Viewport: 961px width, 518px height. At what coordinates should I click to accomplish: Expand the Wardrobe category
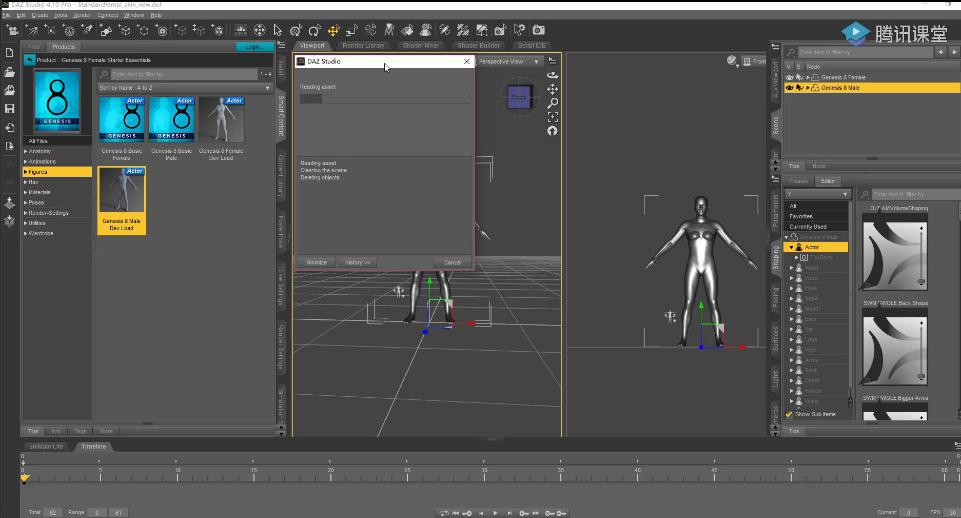pyautogui.click(x=25, y=233)
